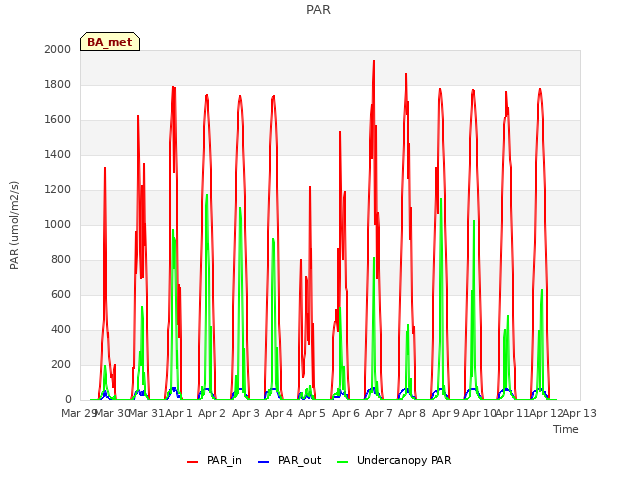Viewport: 640px width, 480px height.
Task: Click the 1000 y-axis tick label
Action: (x=58, y=224)
